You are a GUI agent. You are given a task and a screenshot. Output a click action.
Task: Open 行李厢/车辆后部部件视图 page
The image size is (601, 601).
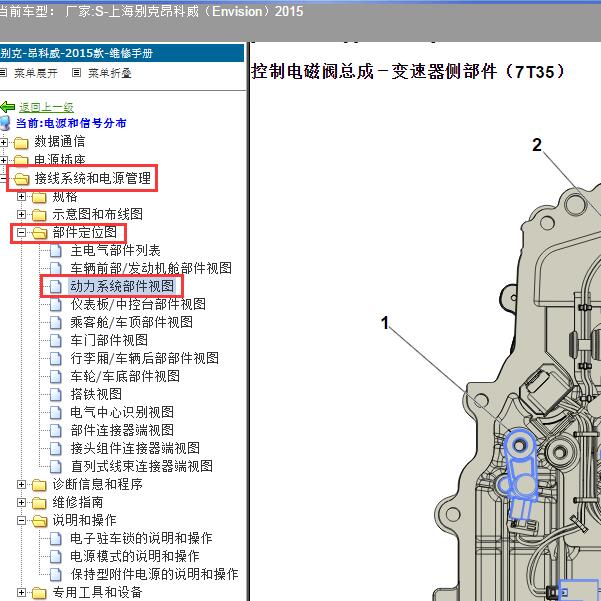145,358
